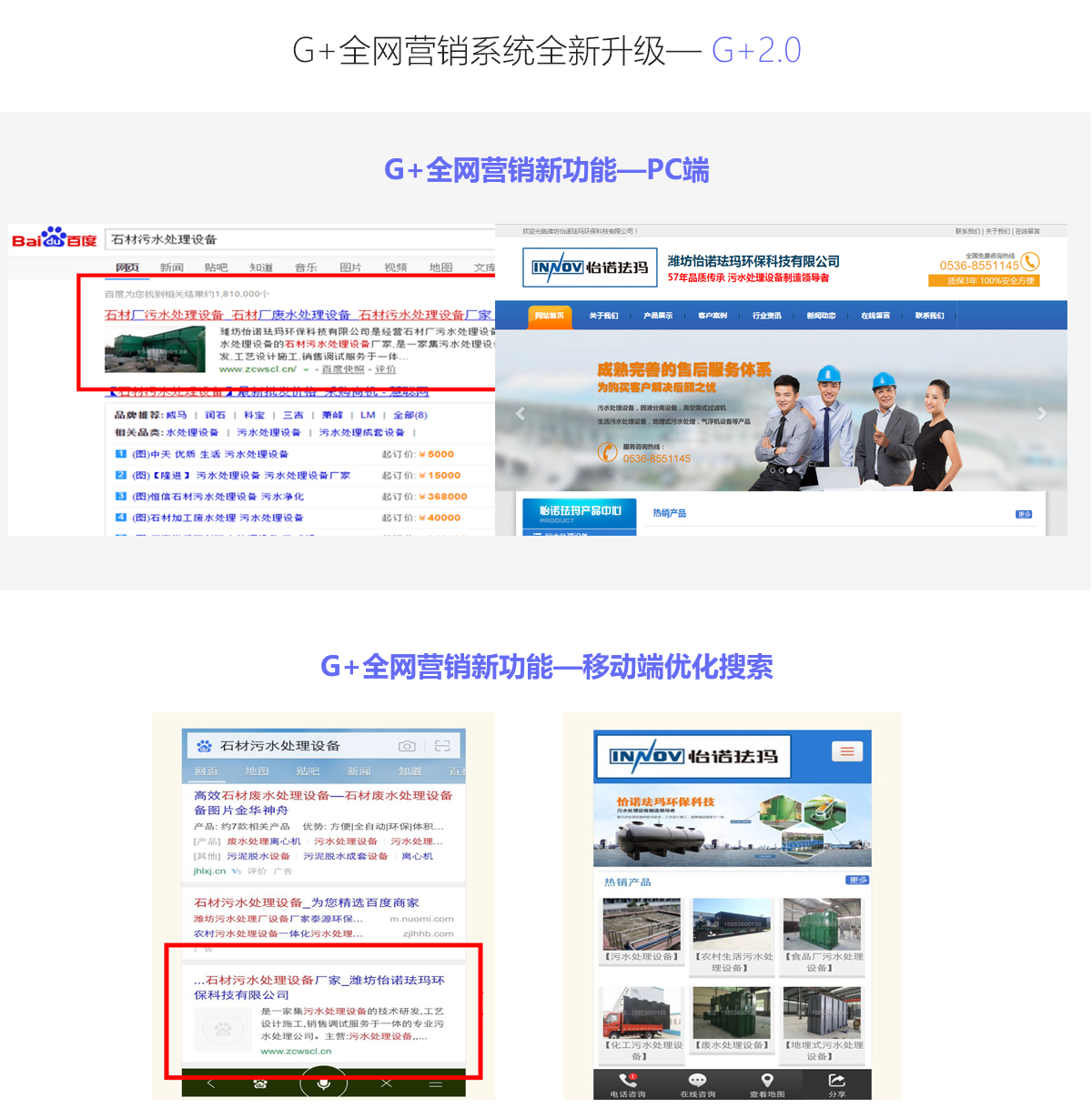Tap the 查看地图 map pin icon
The width and height of the screenshot is (1092, 1118).
coord(767,1080)
